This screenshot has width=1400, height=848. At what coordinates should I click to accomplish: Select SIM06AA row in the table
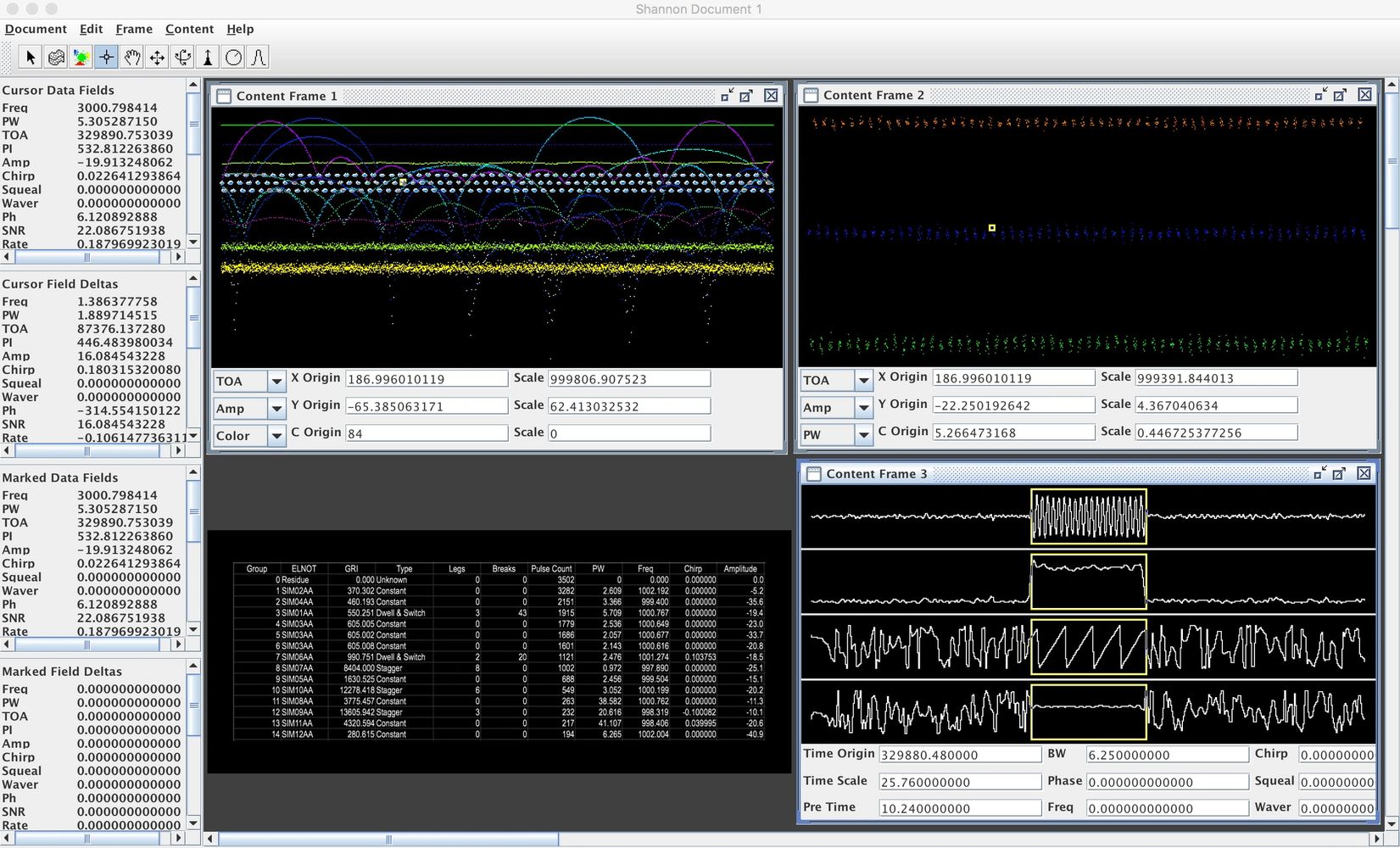pyautogui.click(x=499, y=657)
